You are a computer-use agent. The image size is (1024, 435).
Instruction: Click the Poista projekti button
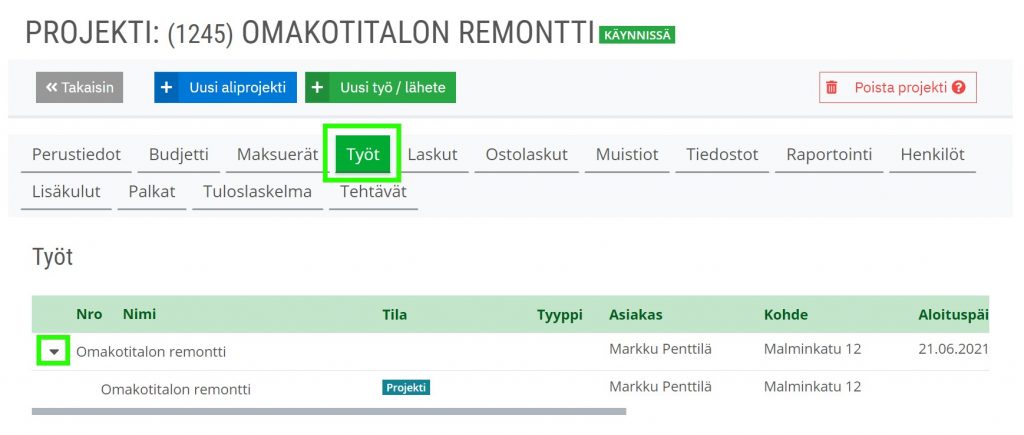[899, 88]
